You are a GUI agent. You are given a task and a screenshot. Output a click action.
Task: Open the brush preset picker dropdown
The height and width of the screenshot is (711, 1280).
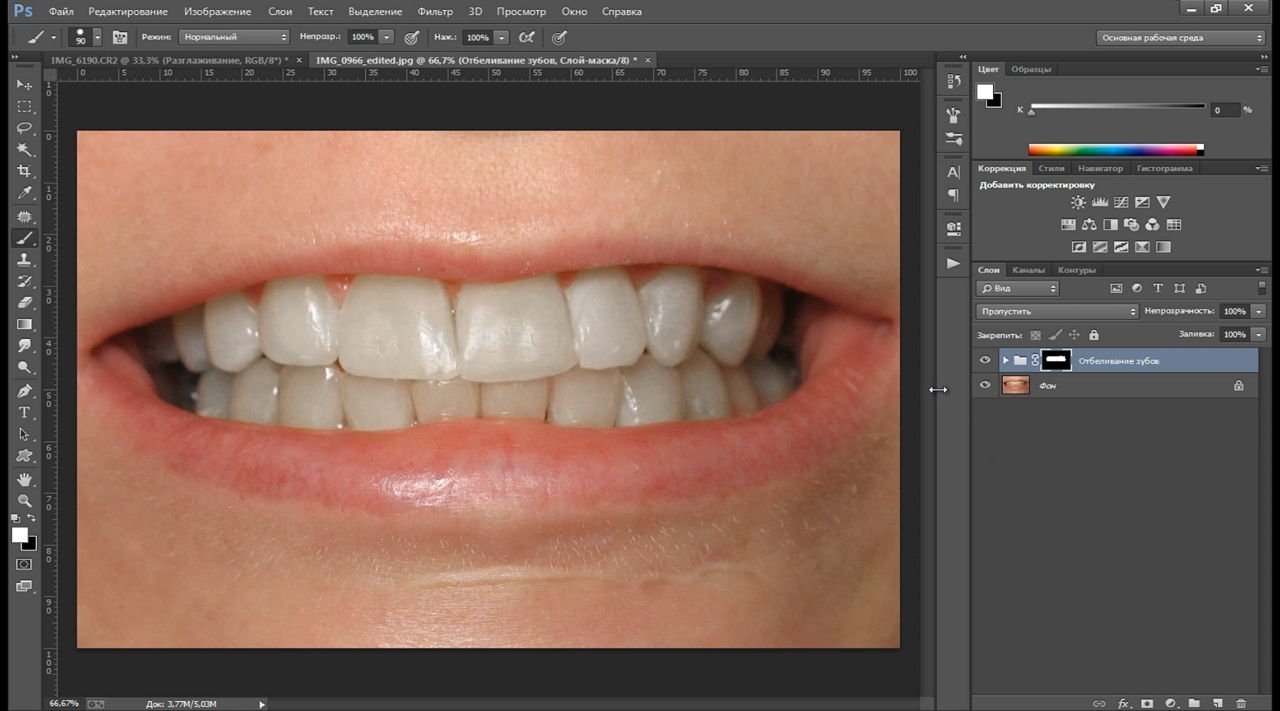(97, 37)
